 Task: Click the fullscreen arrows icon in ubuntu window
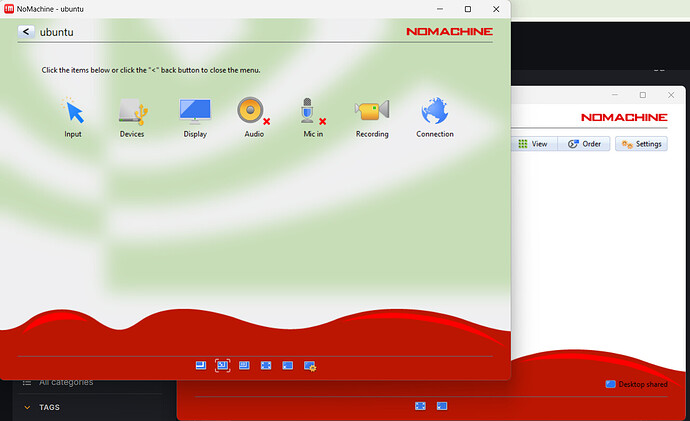[266, 366]
